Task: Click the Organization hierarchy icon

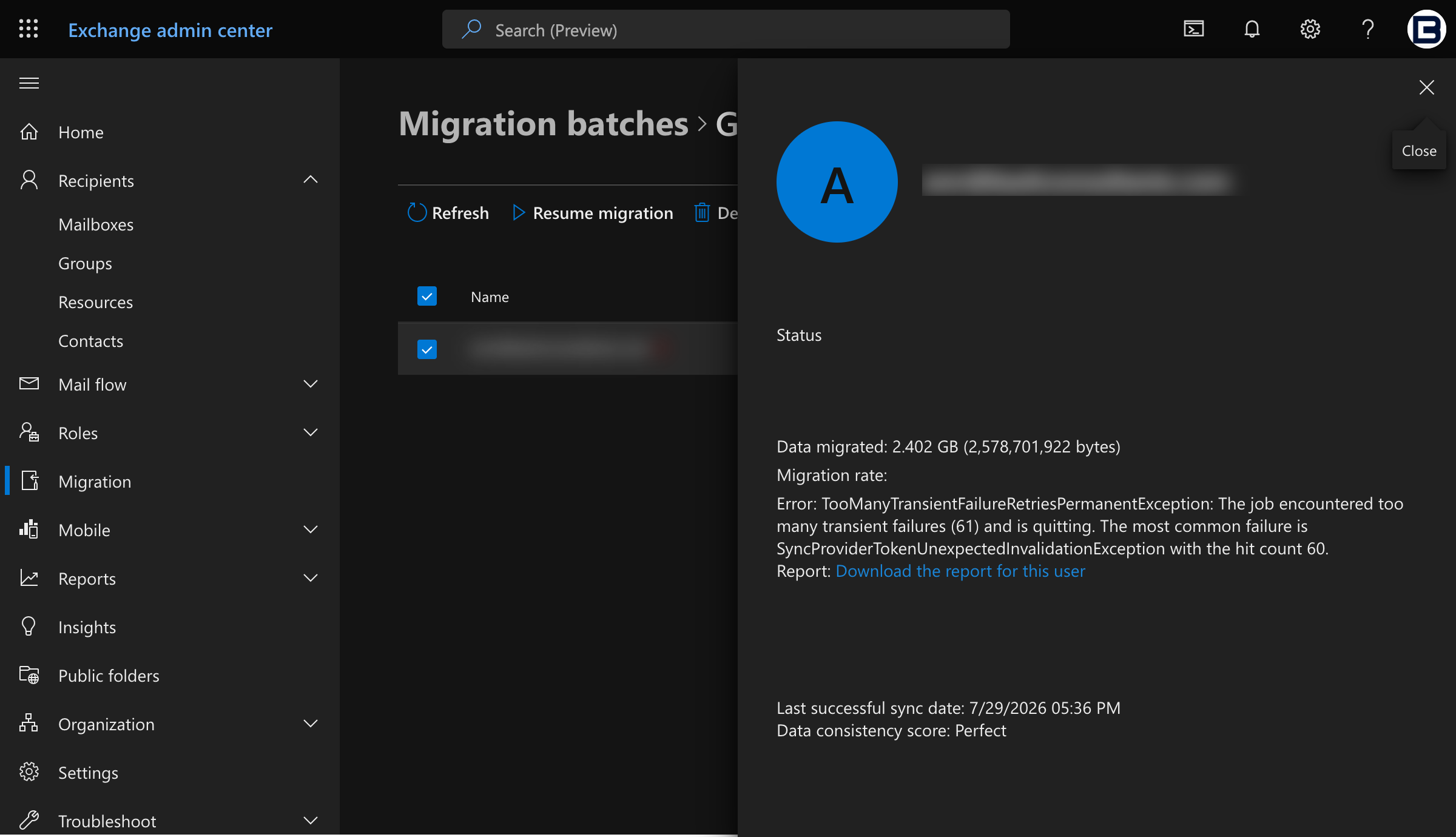Action: coord(29,723)
